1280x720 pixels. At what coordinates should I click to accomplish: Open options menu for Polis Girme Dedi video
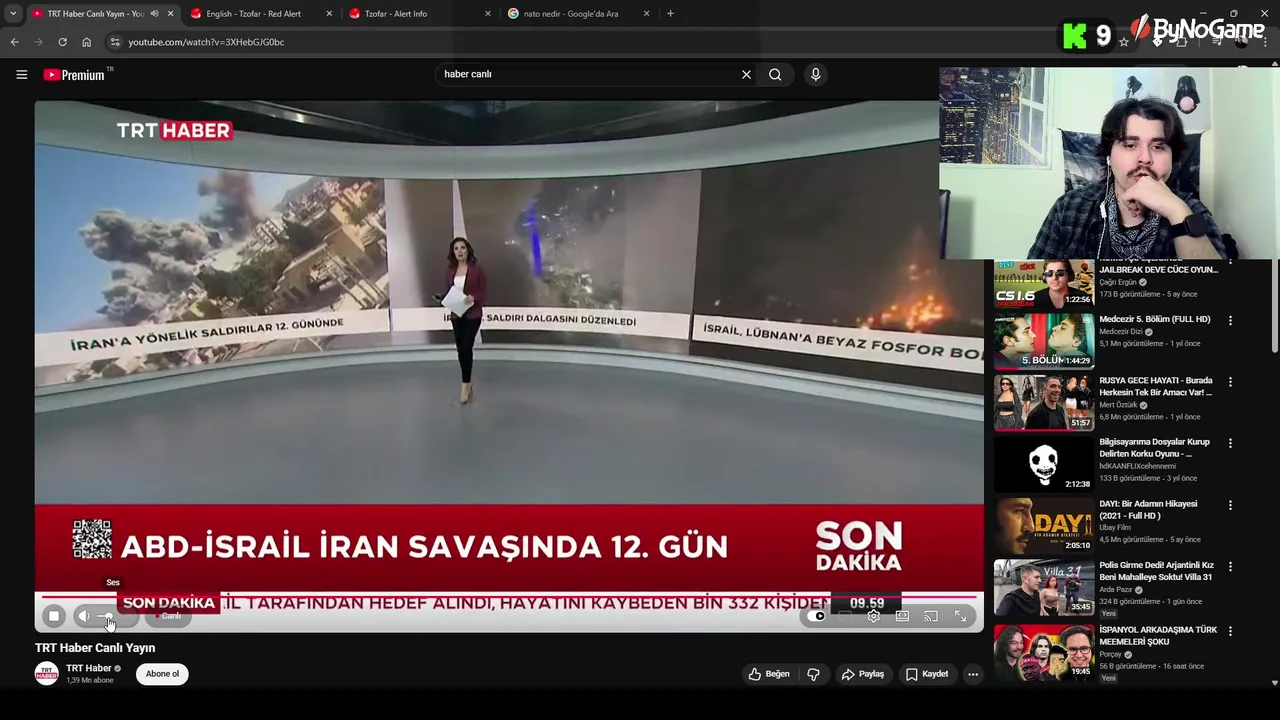pos(1230,566)
